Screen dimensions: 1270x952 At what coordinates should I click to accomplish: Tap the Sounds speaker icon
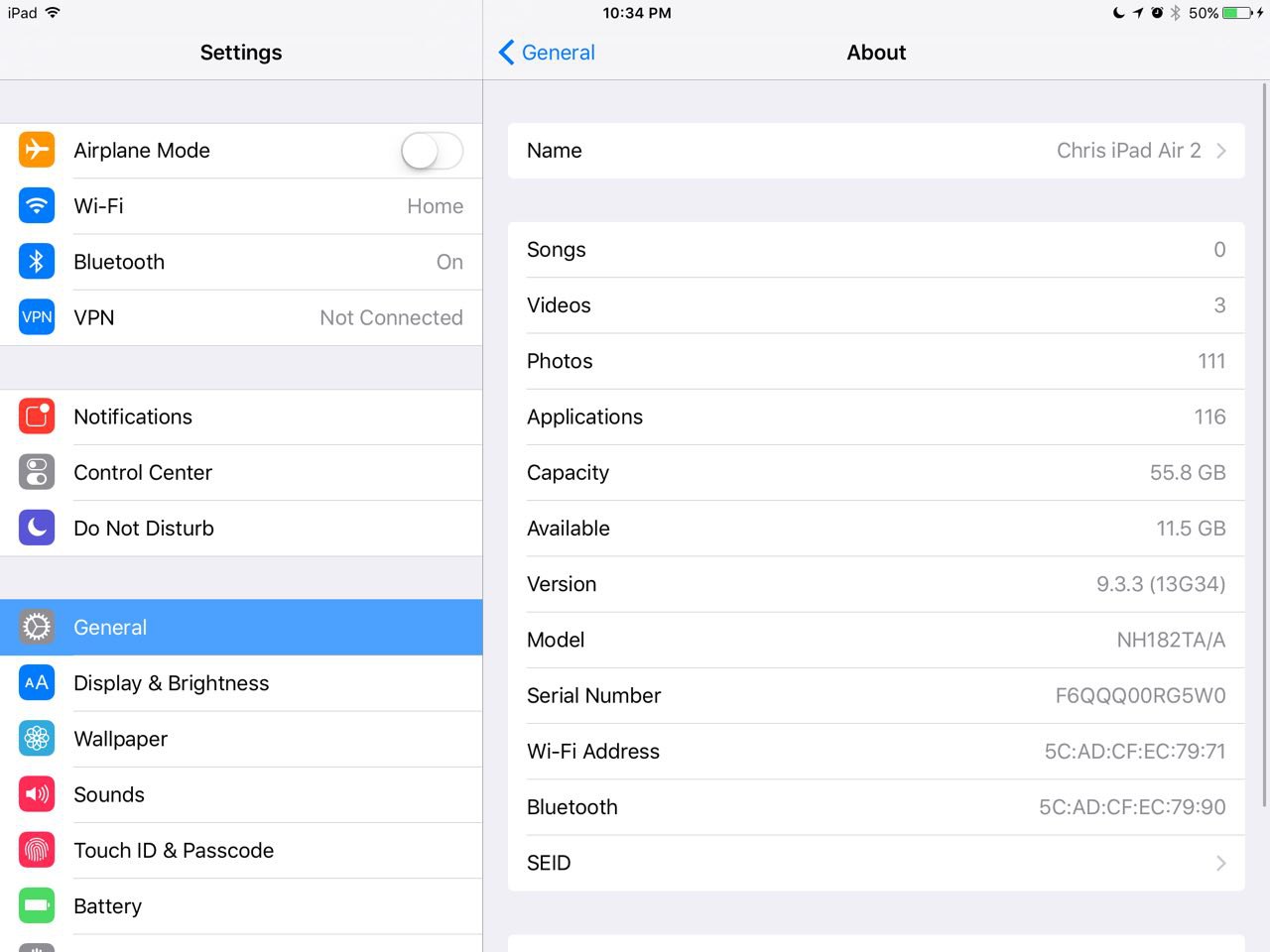point(37,794)
